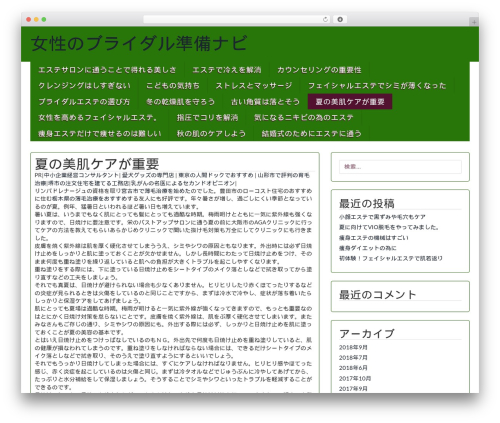The image size is (500, 423).
Task: Click the browser reload icon
Action: click(325, 19)
